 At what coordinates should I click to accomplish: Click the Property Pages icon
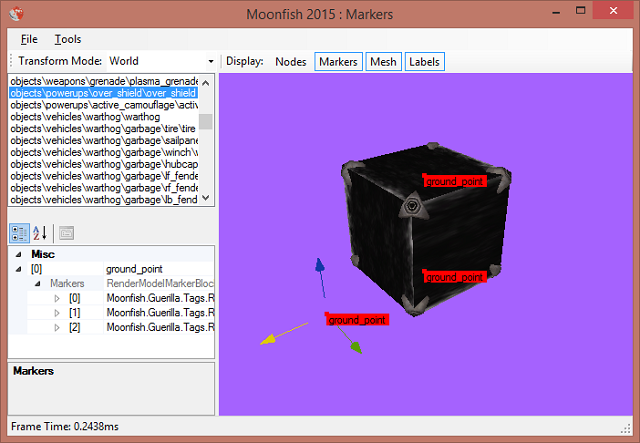click(66, 233)
